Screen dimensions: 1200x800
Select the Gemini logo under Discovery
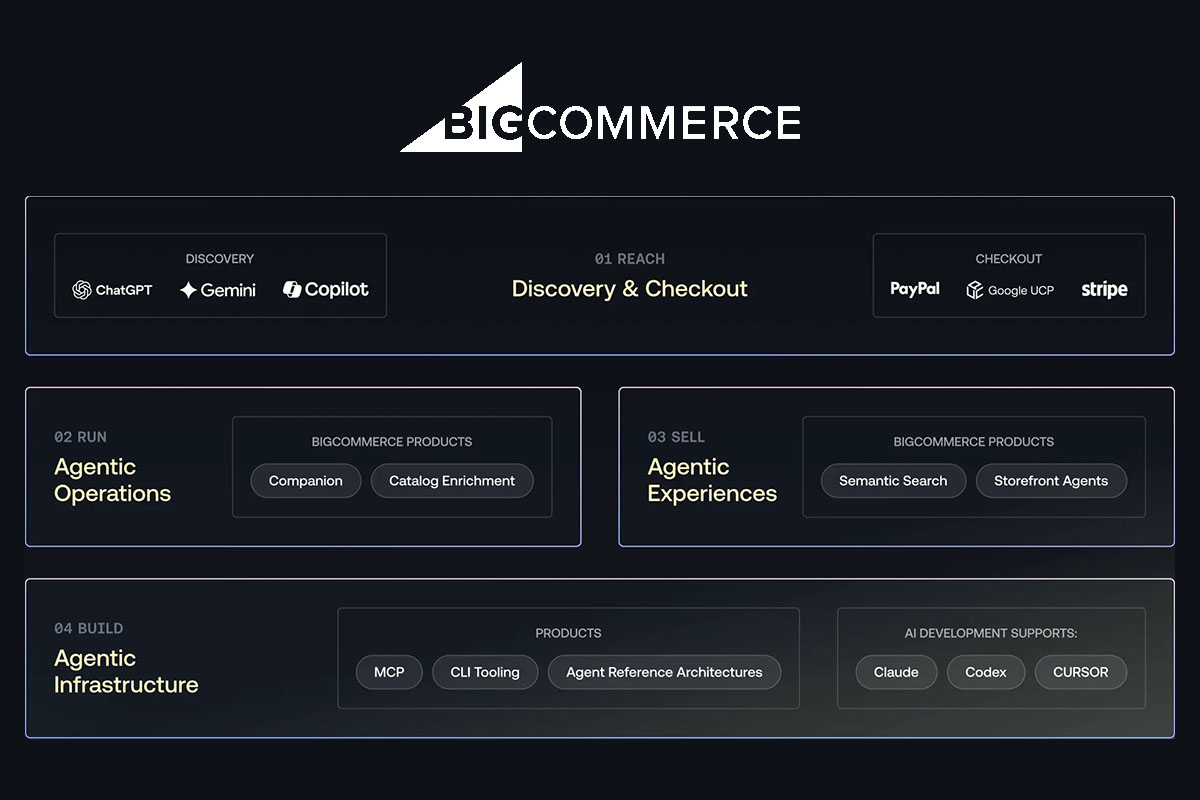click(x=217, y=290)
